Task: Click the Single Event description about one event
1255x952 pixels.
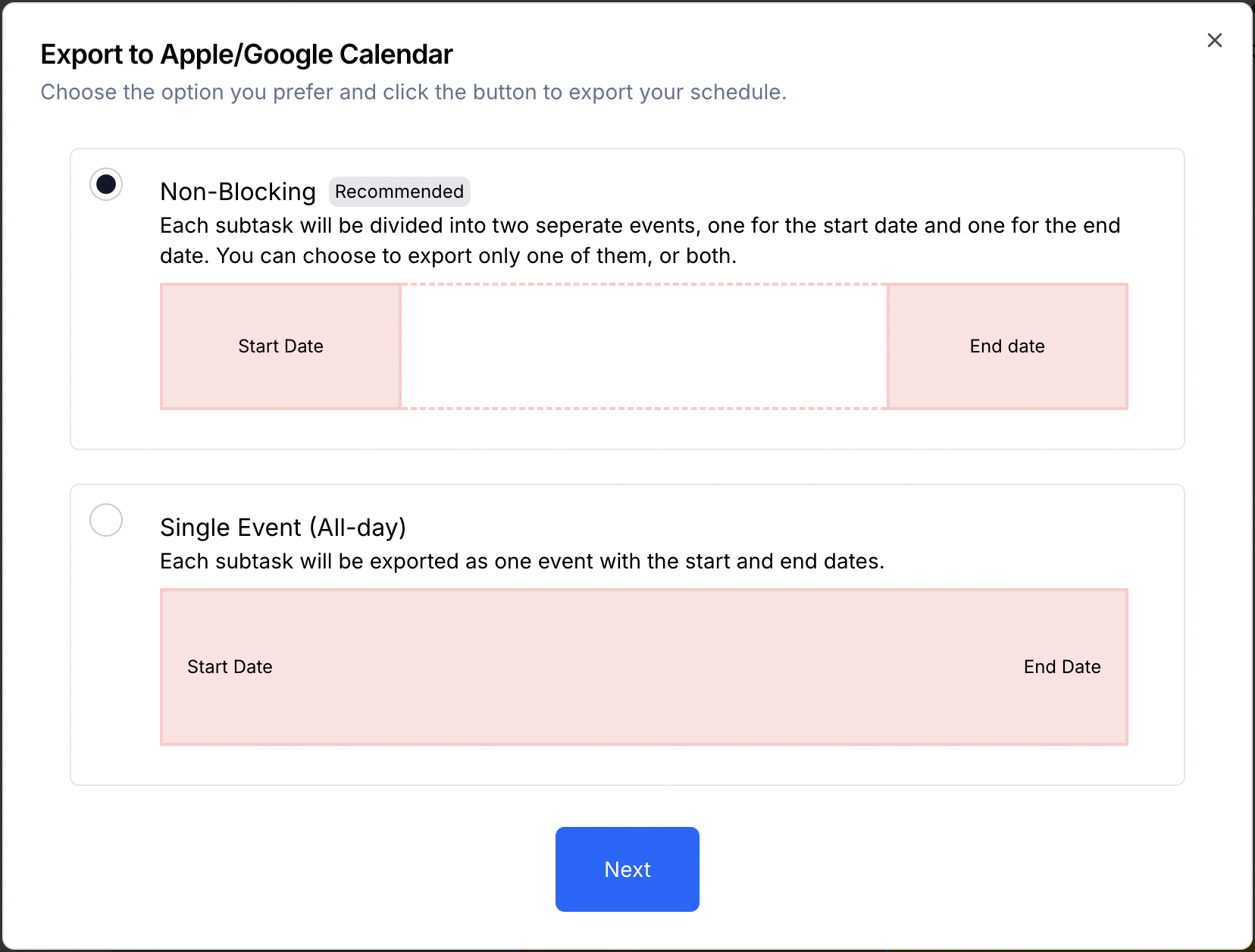Action: [522, 562]
